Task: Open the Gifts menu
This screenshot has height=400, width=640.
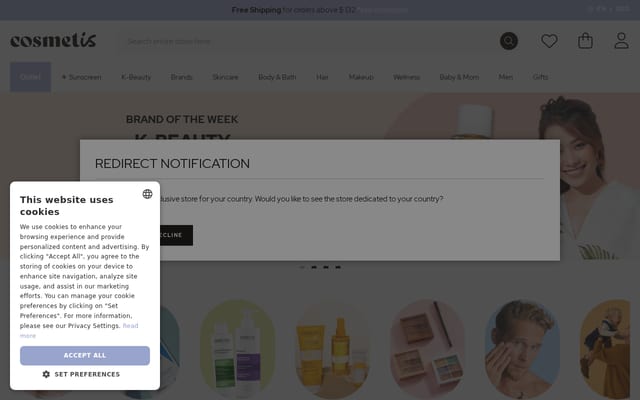Action: pos(540,77)
